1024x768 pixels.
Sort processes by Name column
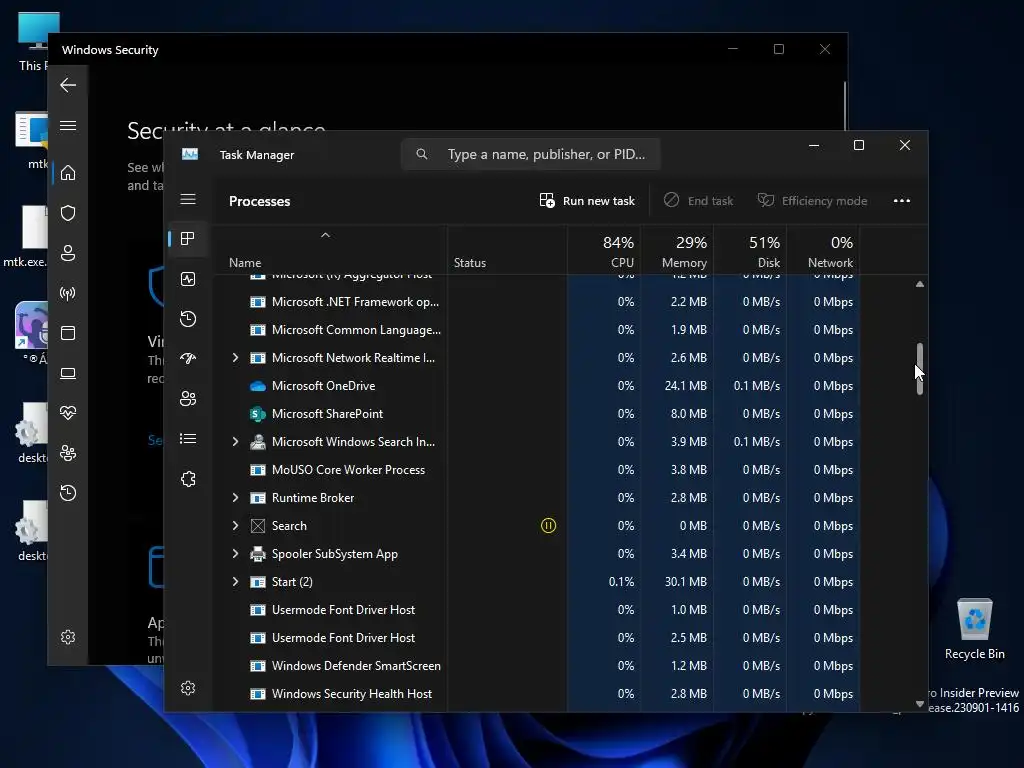point(330,251)
